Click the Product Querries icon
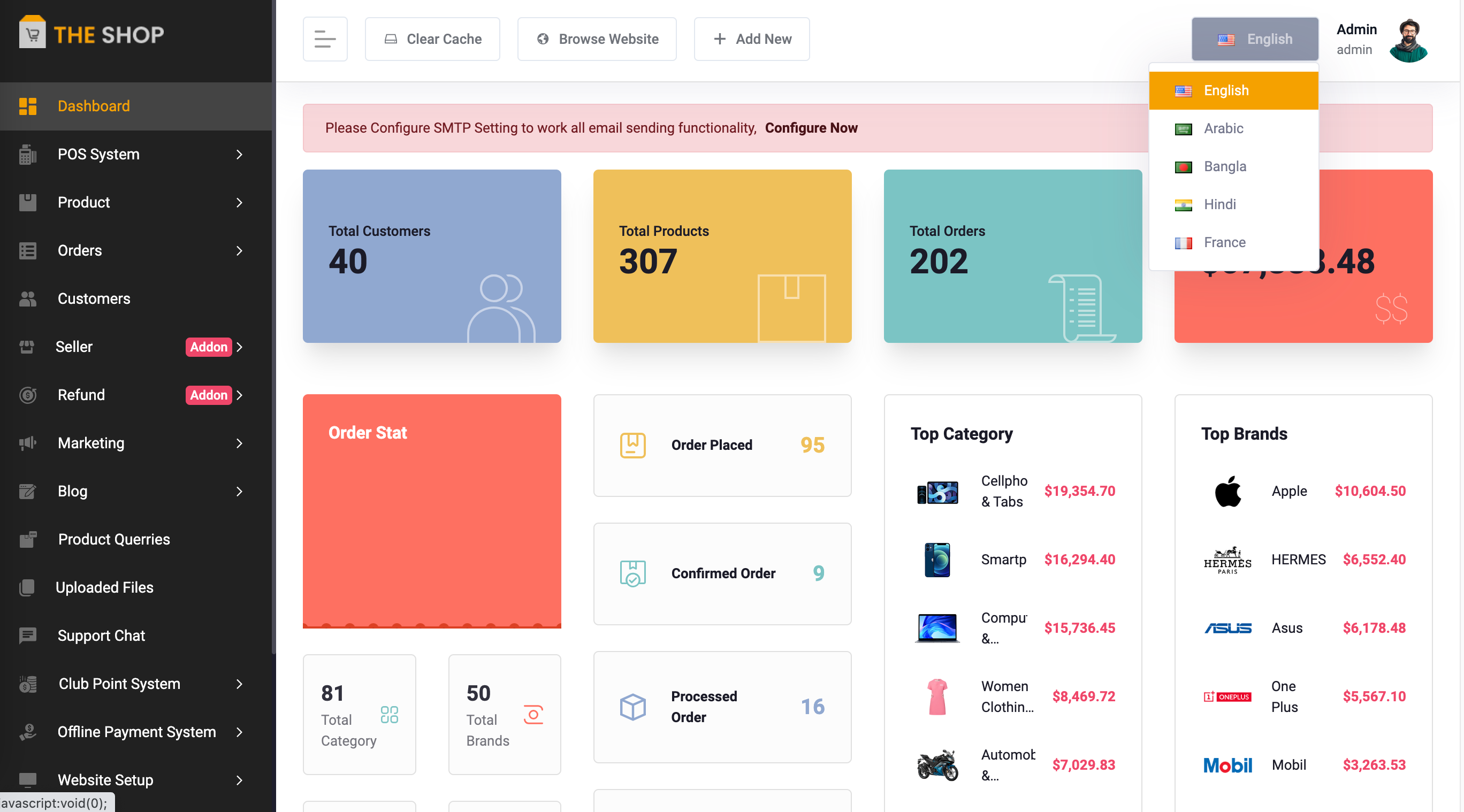This screenshot has width=1464, height=812. tap(27, 539)
